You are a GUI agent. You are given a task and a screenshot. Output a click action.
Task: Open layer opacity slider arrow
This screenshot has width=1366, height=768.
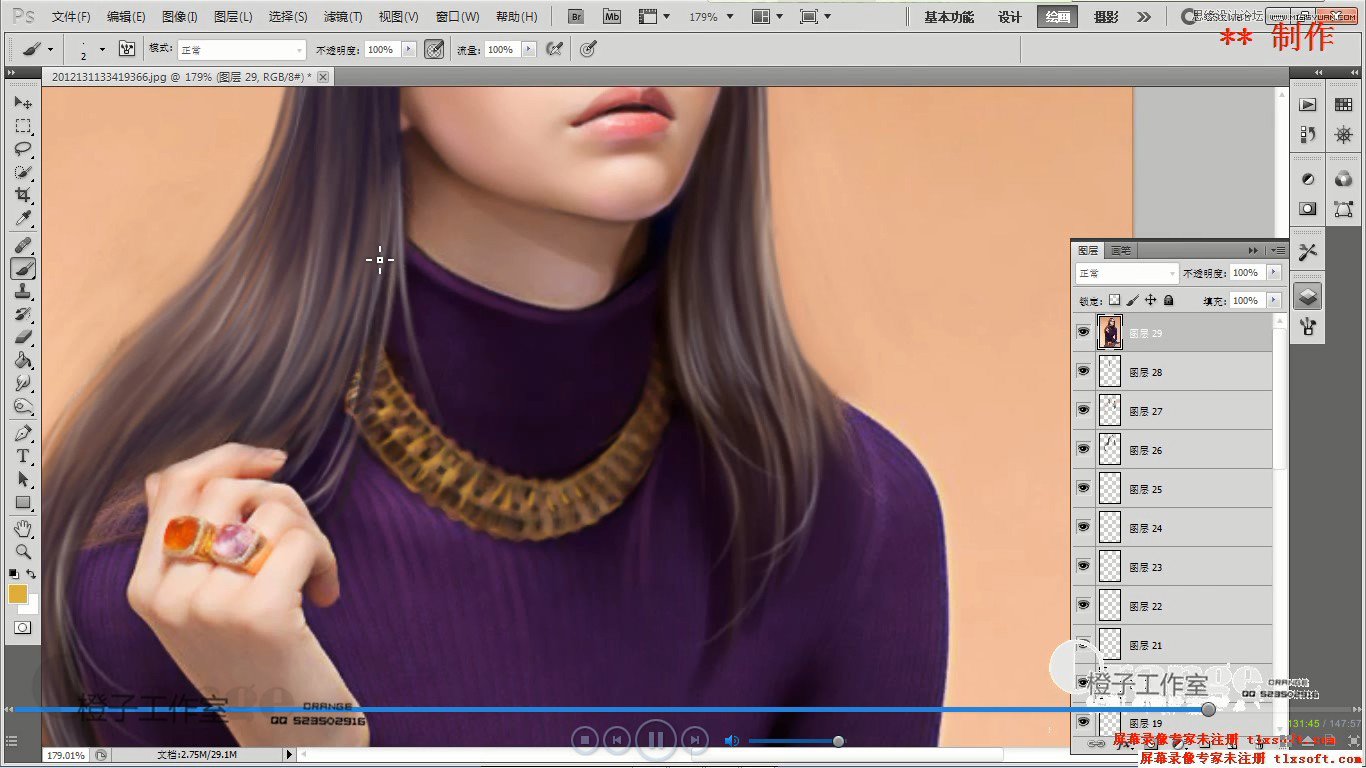[x=1274, y=273]
